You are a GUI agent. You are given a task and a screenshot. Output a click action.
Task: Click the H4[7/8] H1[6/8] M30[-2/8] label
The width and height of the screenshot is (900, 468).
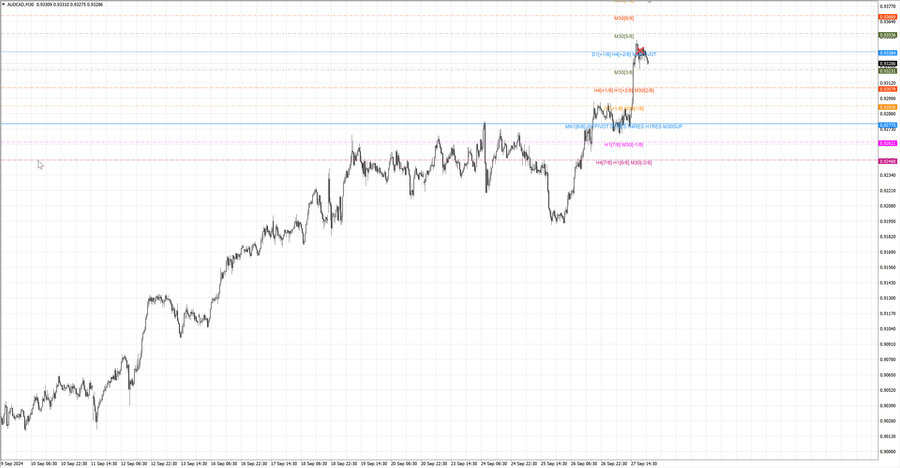click(624, 163)
